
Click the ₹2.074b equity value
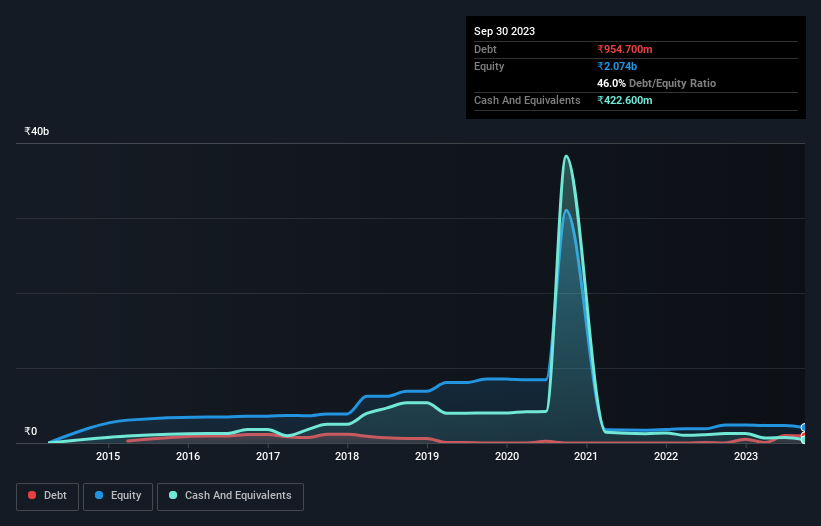tap(617, 66)
